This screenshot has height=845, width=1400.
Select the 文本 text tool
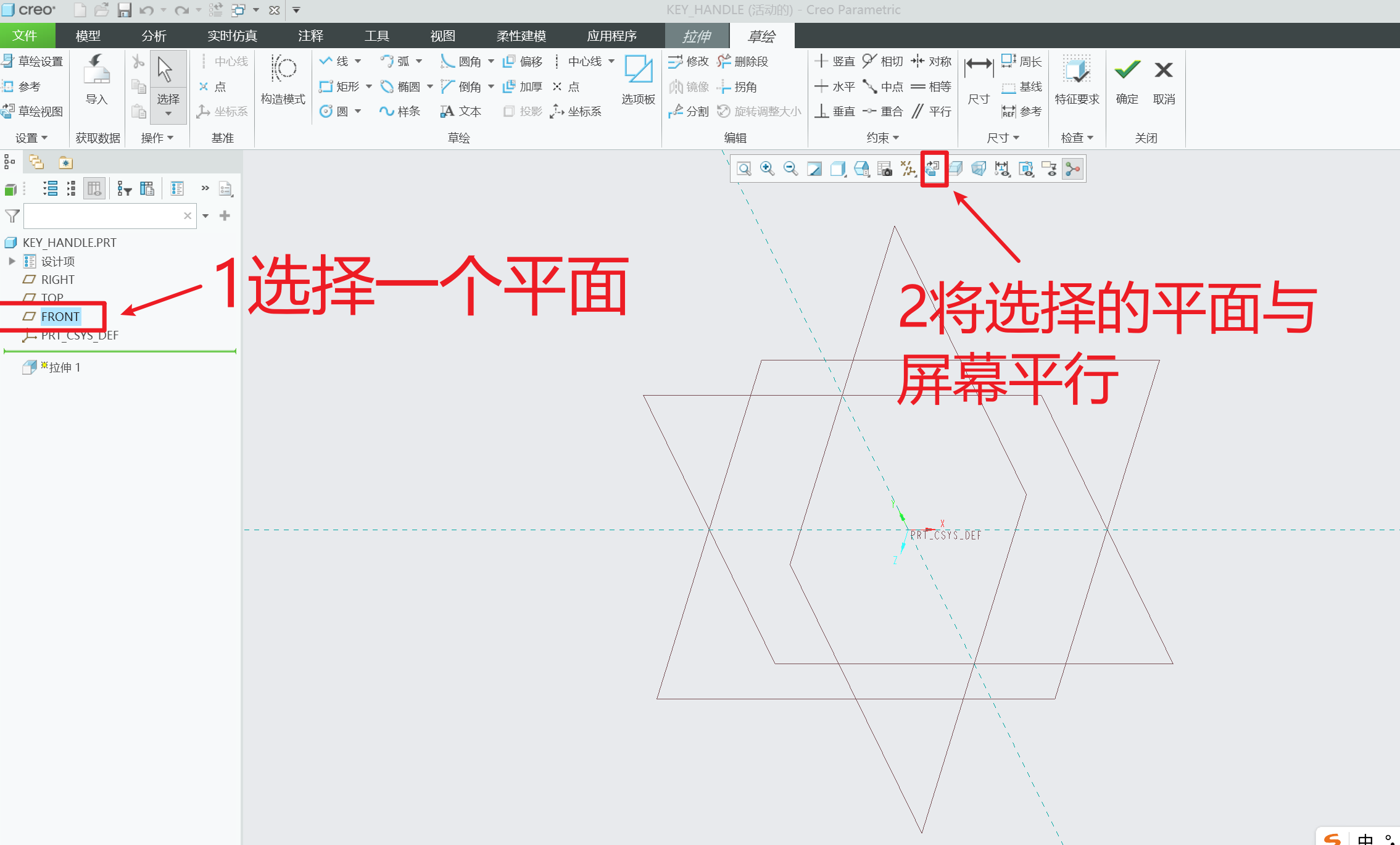[460, 111]
